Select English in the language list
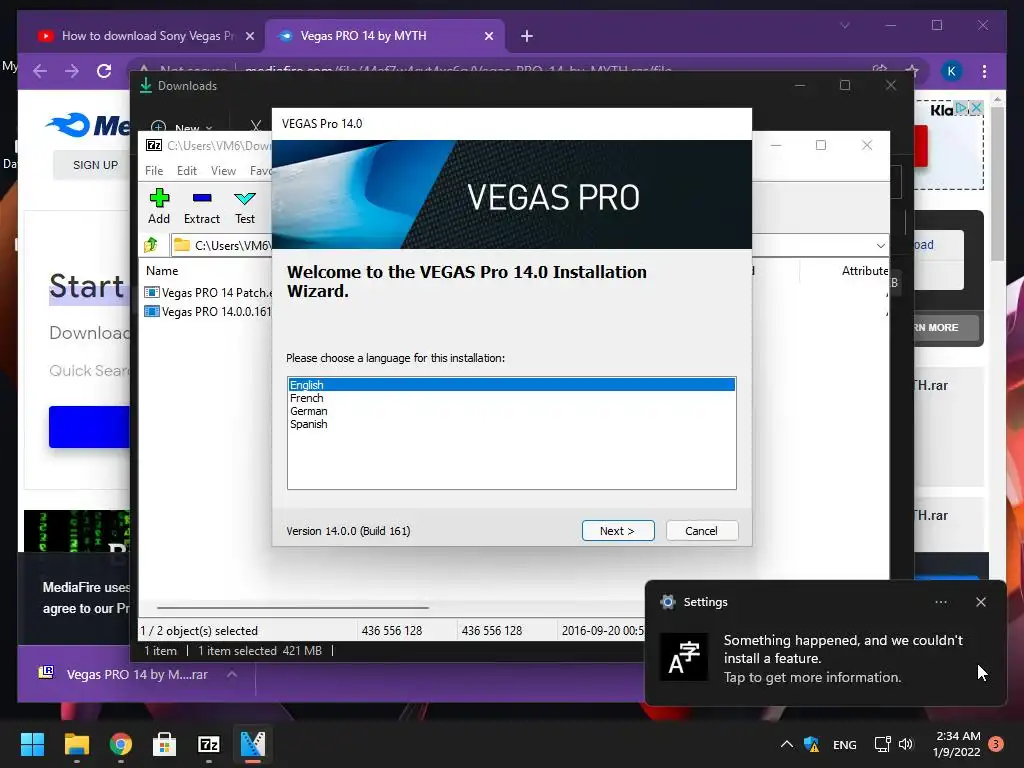The height and width of the screenshot is (768, 1024). click(511, 385)
